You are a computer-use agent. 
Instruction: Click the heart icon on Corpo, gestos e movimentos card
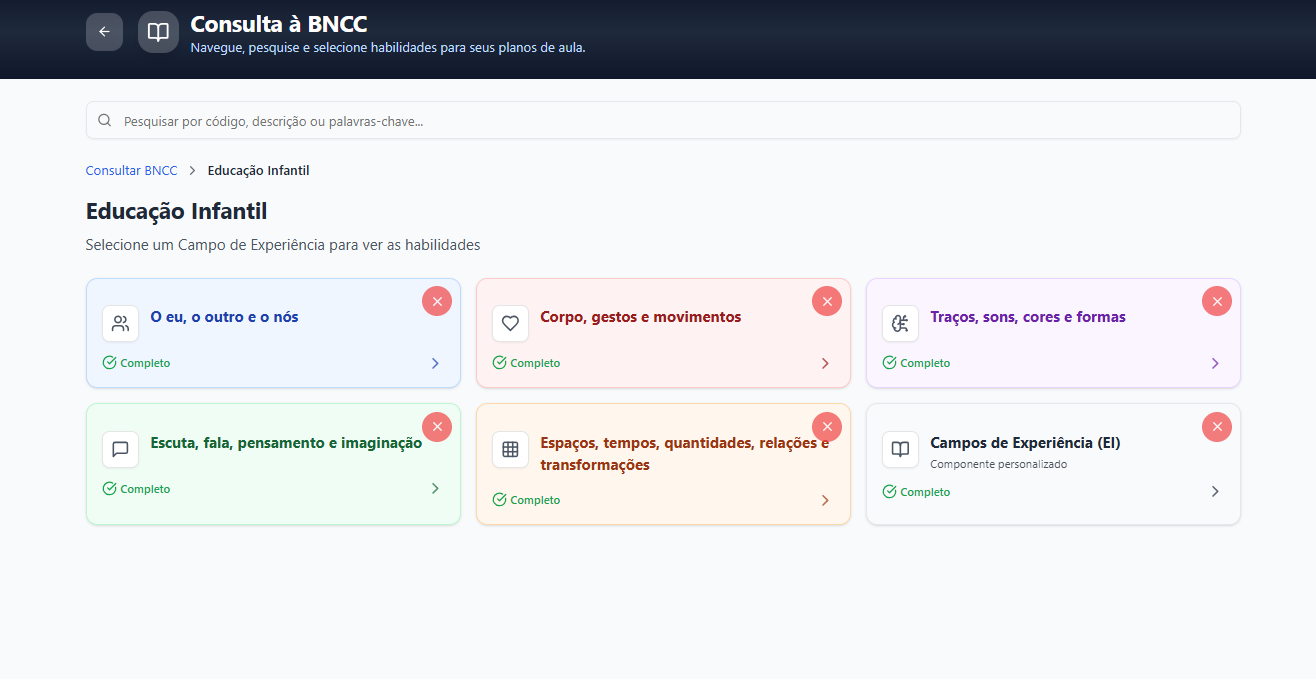coord(511,323)
